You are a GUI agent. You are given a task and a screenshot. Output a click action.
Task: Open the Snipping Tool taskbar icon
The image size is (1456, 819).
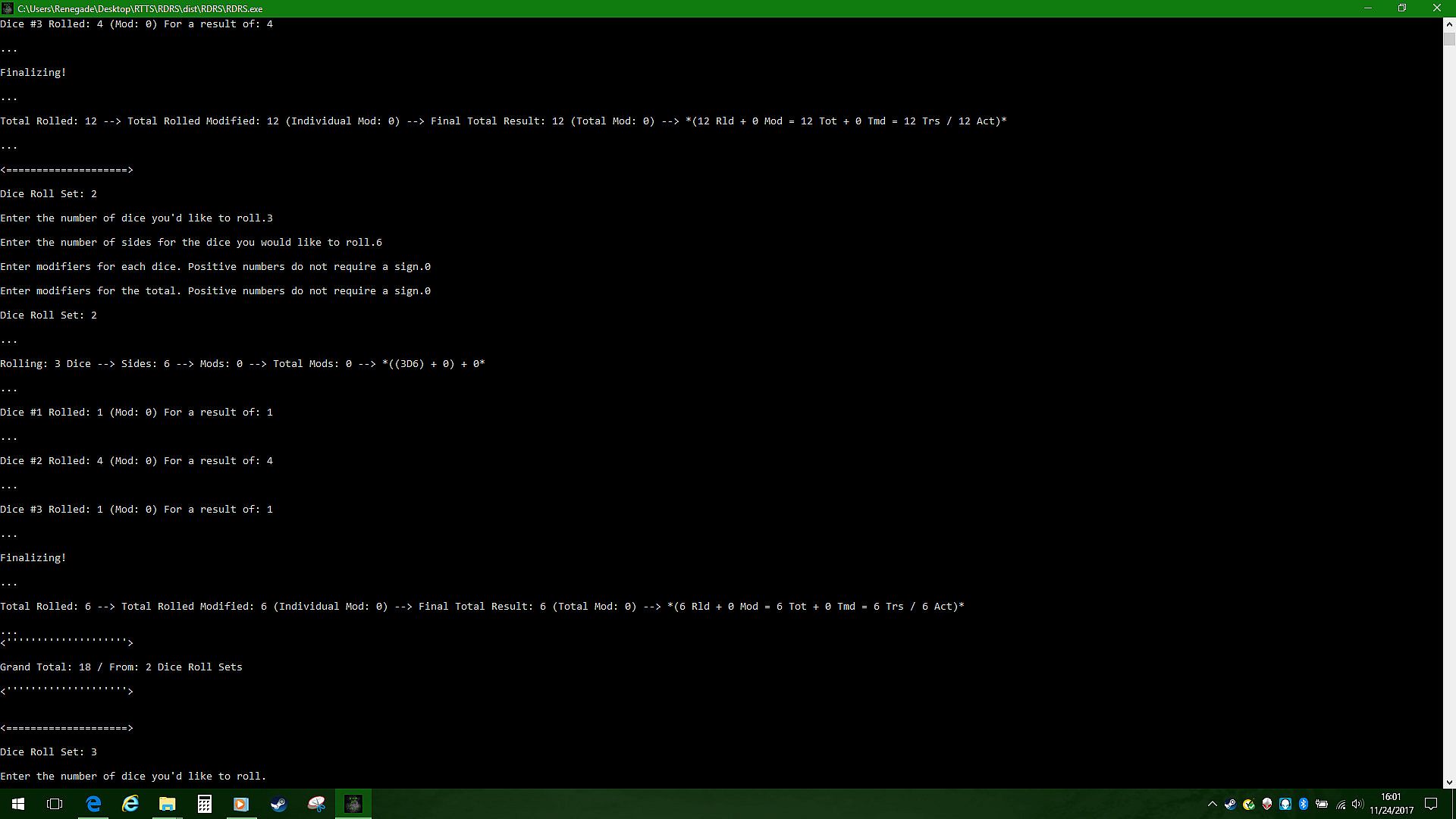click(316, 804)
